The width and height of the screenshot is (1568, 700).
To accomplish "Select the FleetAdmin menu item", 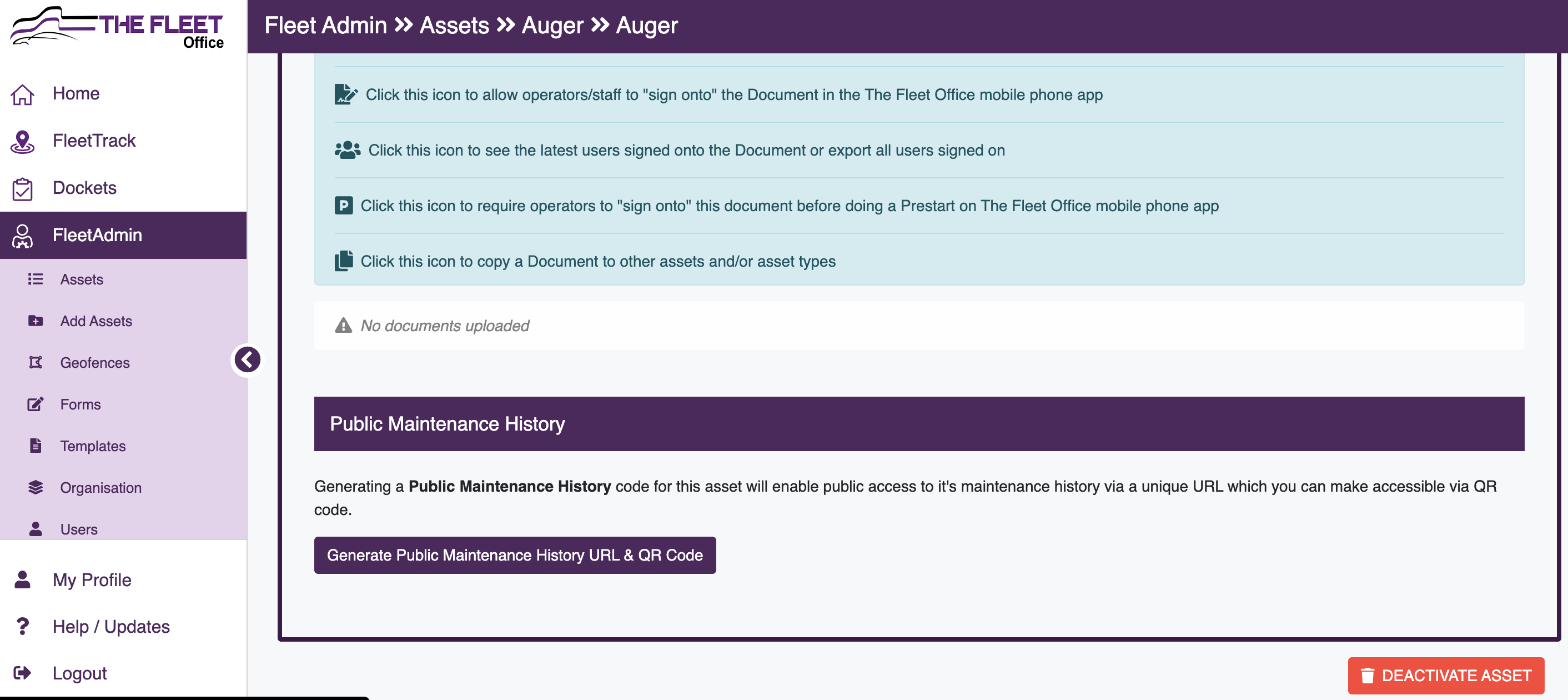I will click(x=123, y=235).
